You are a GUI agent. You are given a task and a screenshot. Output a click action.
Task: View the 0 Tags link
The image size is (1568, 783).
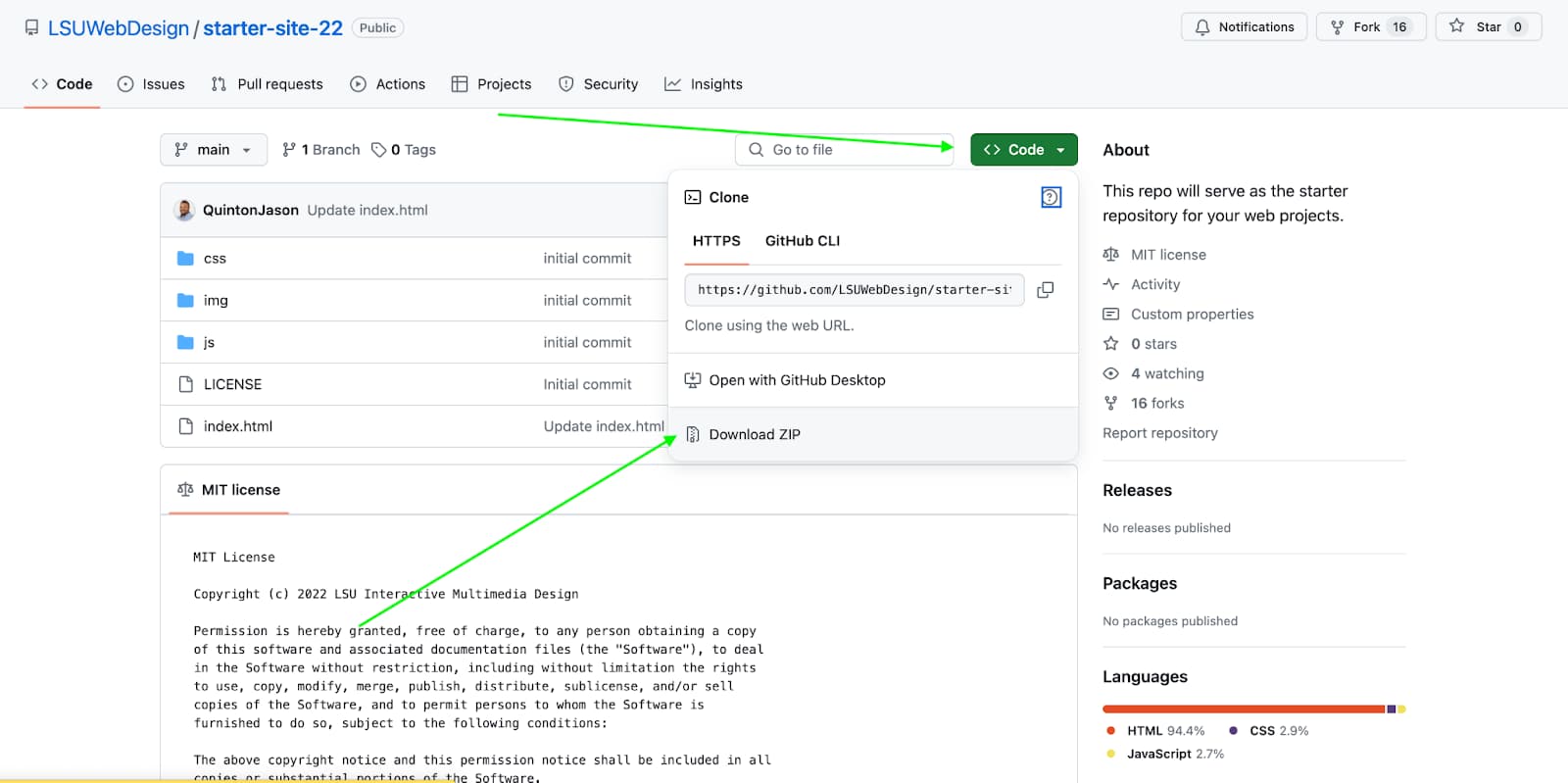point(404,150)
